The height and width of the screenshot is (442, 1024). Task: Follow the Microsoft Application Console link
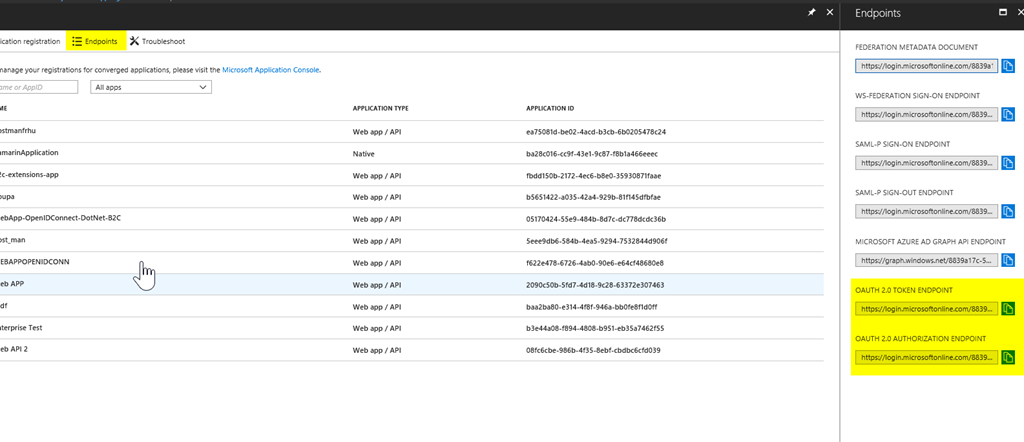270,69
